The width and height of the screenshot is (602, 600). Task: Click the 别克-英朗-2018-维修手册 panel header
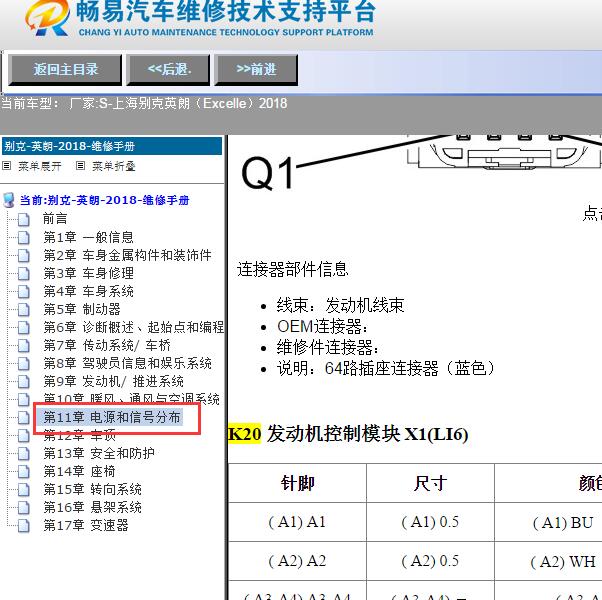point(112,146)
